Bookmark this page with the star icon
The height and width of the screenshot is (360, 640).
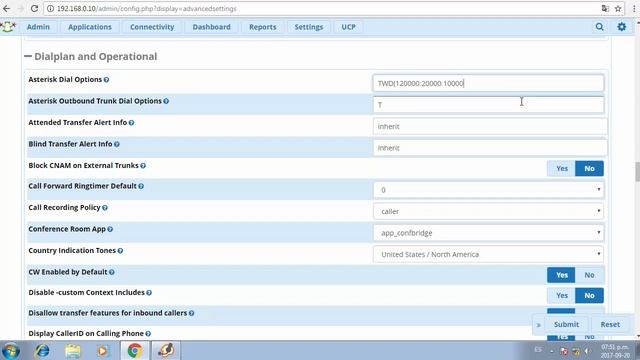tap(618, 9)
